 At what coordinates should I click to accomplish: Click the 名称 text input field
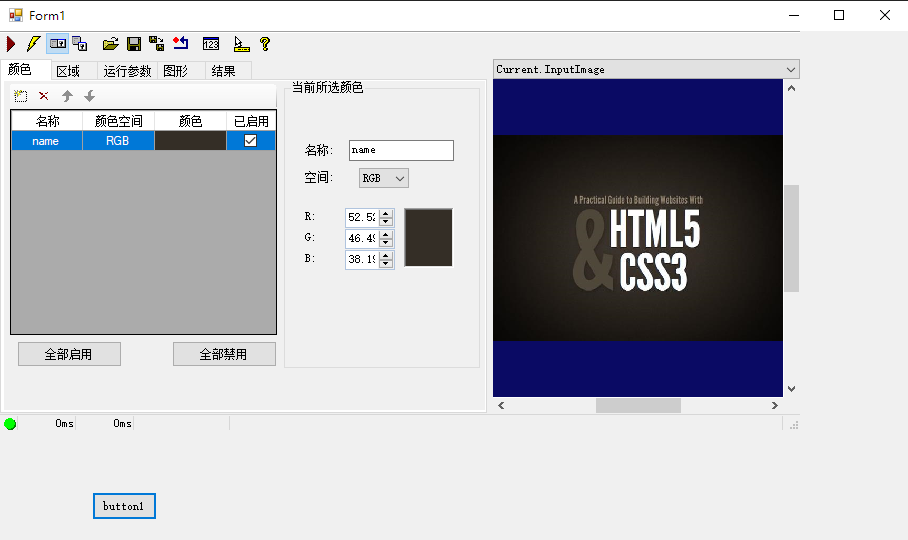tap(401, 150)
